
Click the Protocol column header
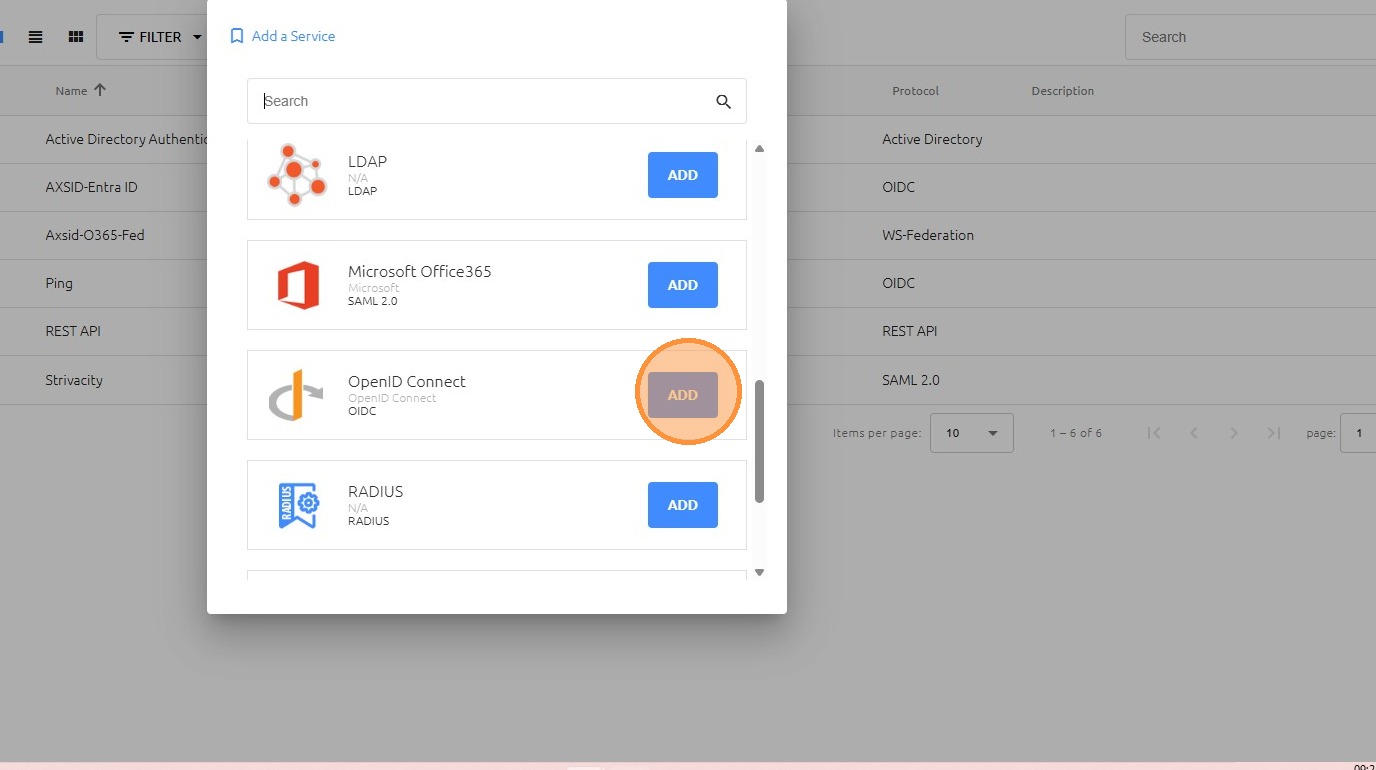915,91
